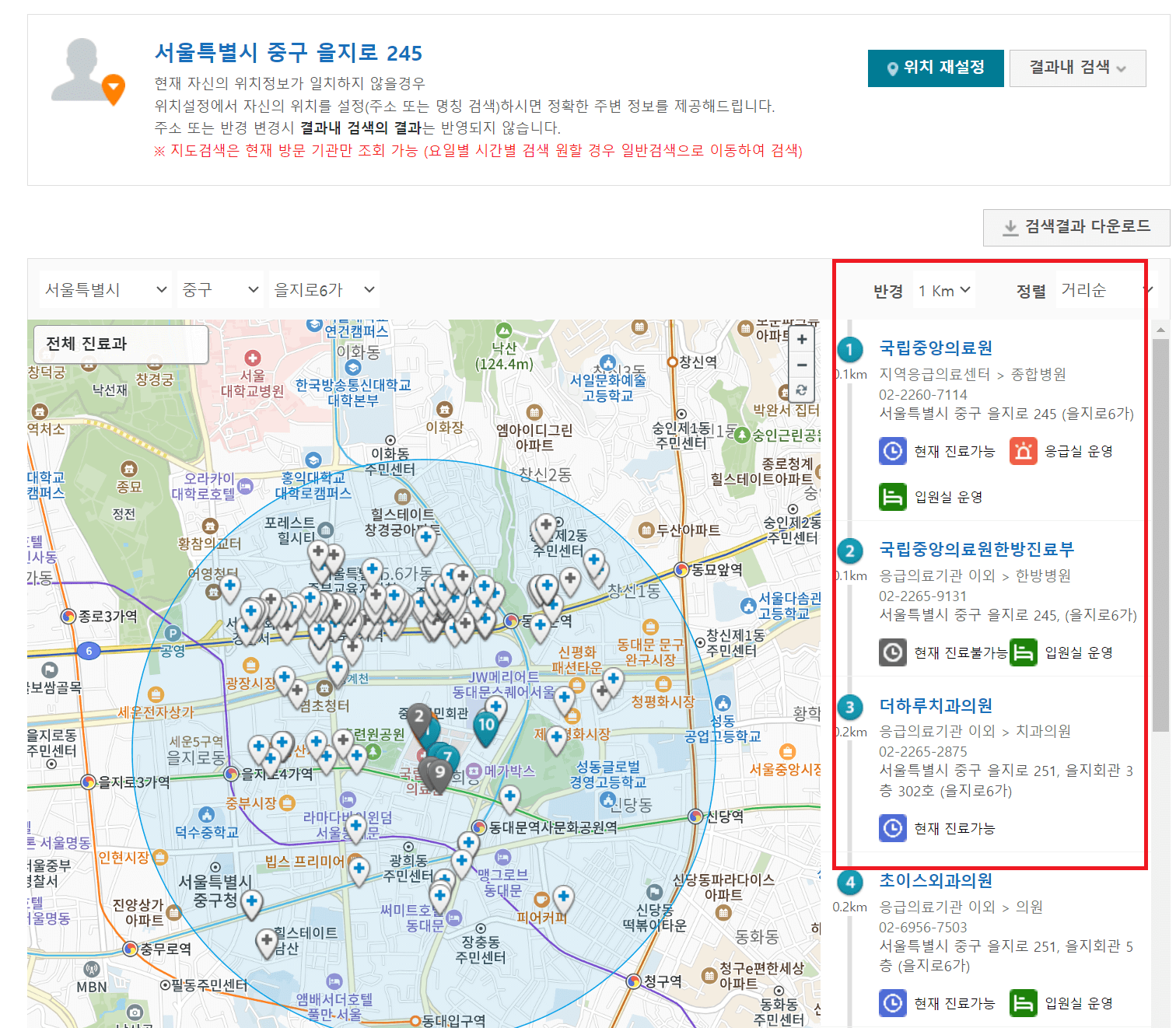1176x1028 pixels.
Task: Click phone number 02-2265-9131
Action: tap(923, 596)
